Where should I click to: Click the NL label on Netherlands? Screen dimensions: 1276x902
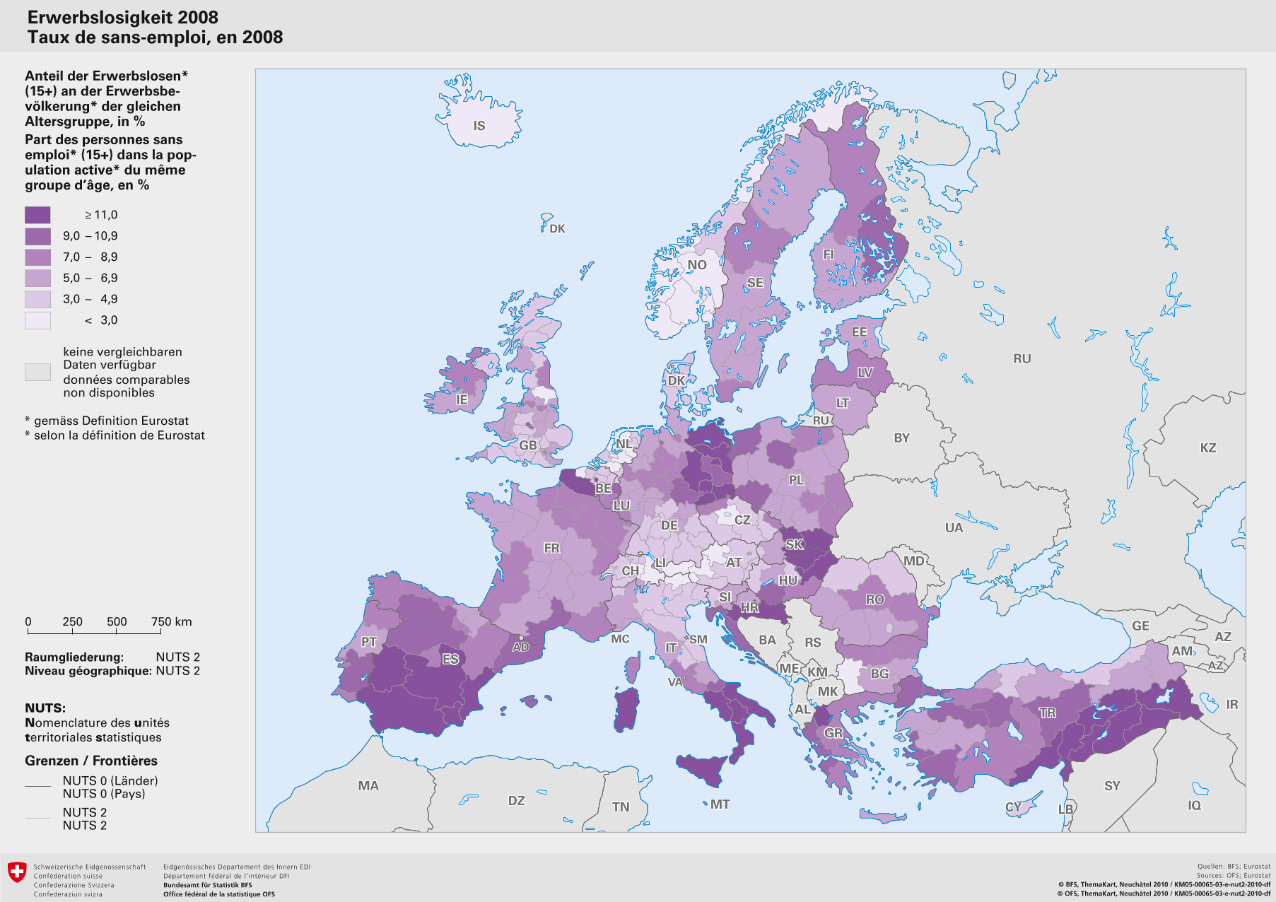(624, 444)
